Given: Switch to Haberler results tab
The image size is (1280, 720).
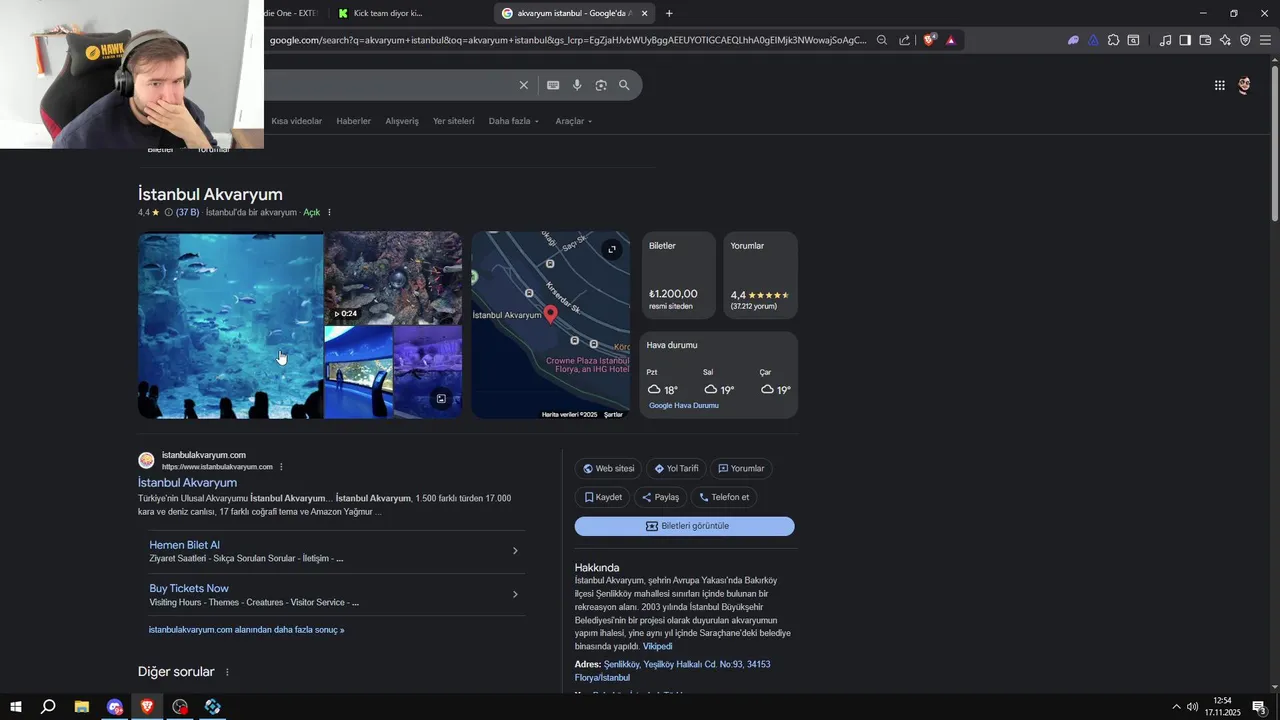Looking at the screenshot, I should pyautogui.click(x=353, y=121).
